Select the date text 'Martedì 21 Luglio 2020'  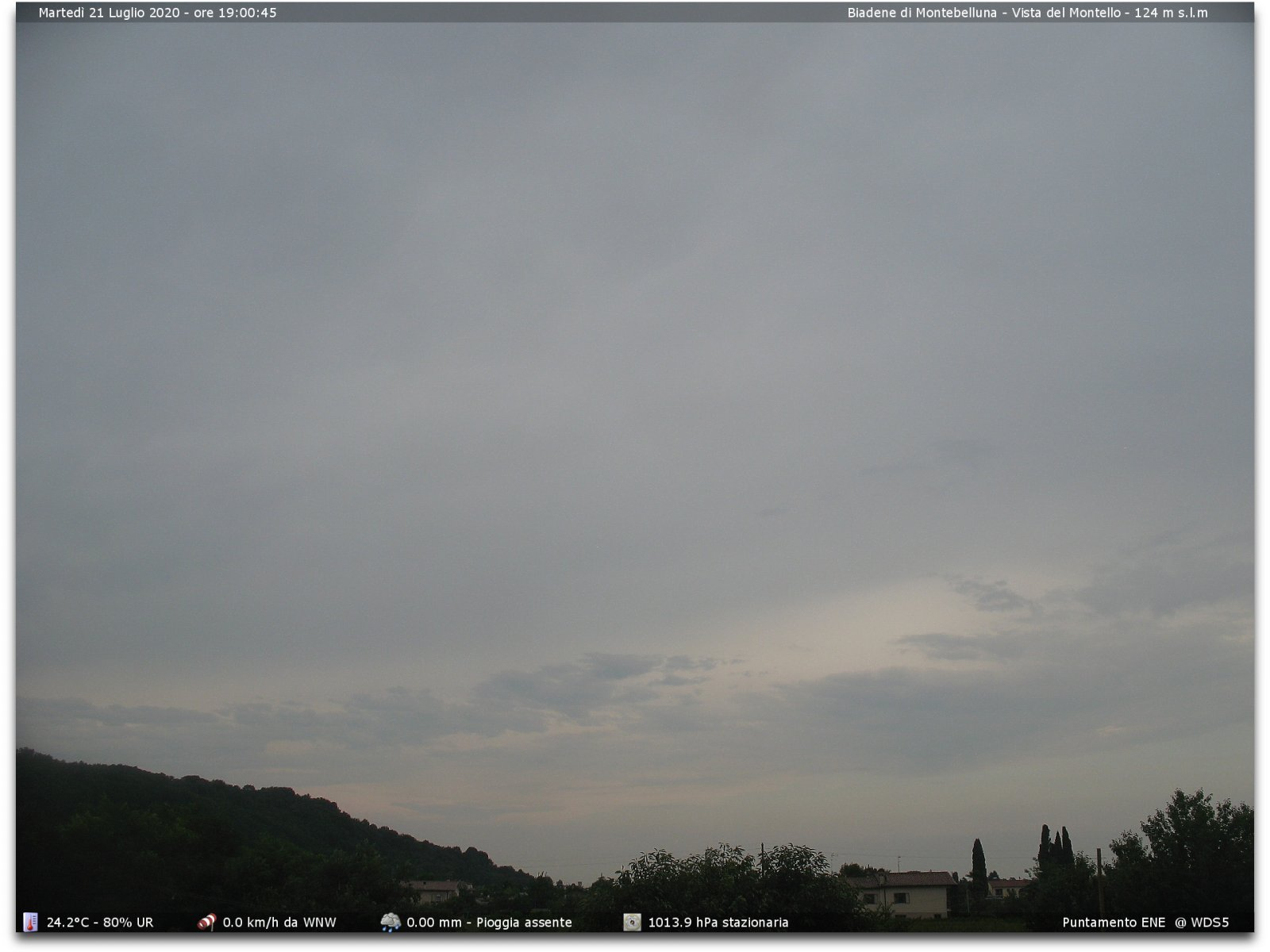[x=109, y=13]
